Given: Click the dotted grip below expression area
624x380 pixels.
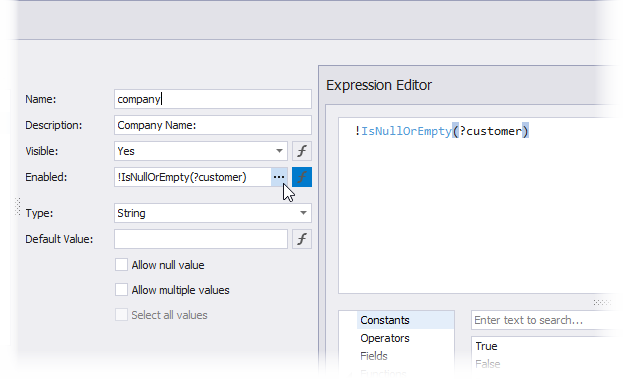Looking at the screenshot, I should (602, 303).
